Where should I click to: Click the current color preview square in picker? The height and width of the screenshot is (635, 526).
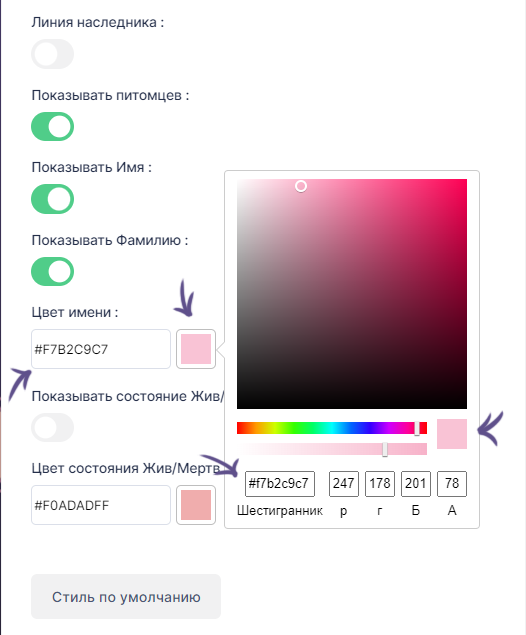click(x=452, y=434)
